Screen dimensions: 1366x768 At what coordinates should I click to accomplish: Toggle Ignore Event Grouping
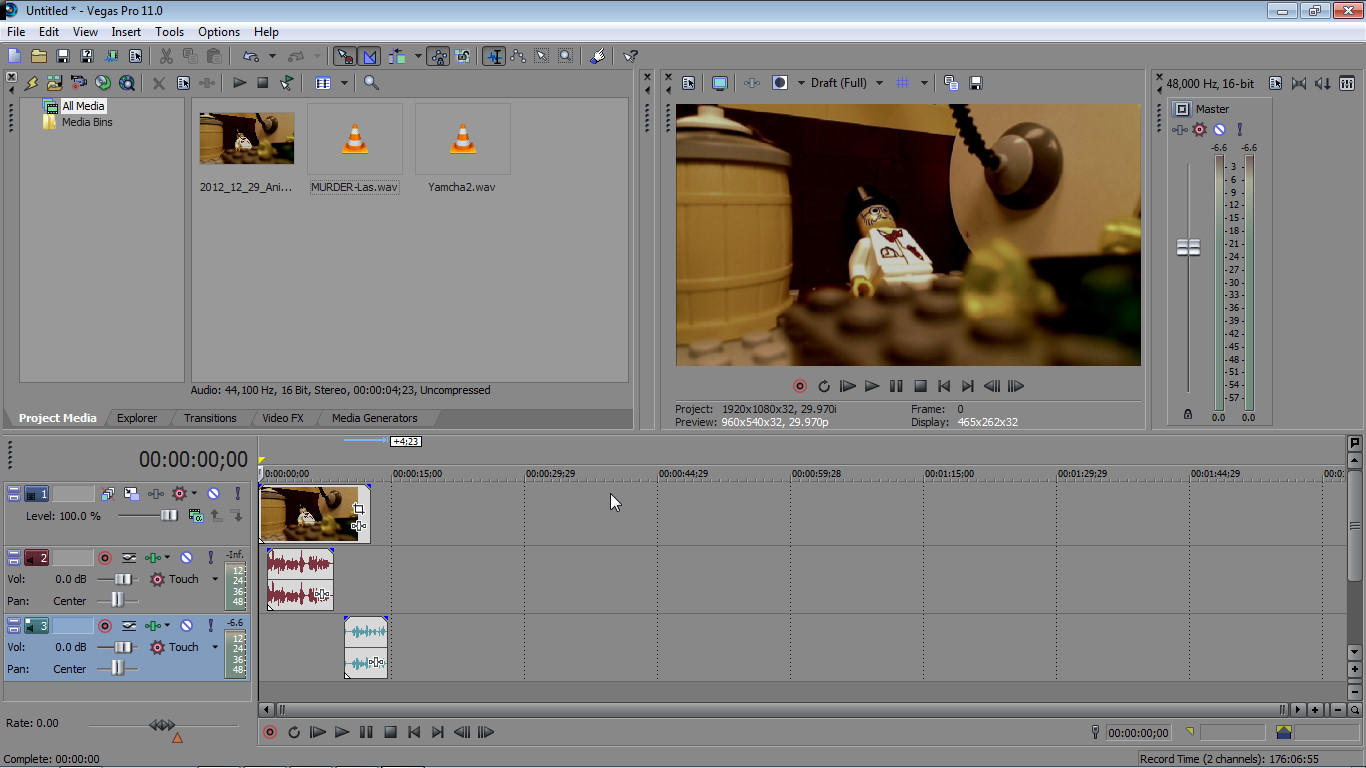pos(462,56)
